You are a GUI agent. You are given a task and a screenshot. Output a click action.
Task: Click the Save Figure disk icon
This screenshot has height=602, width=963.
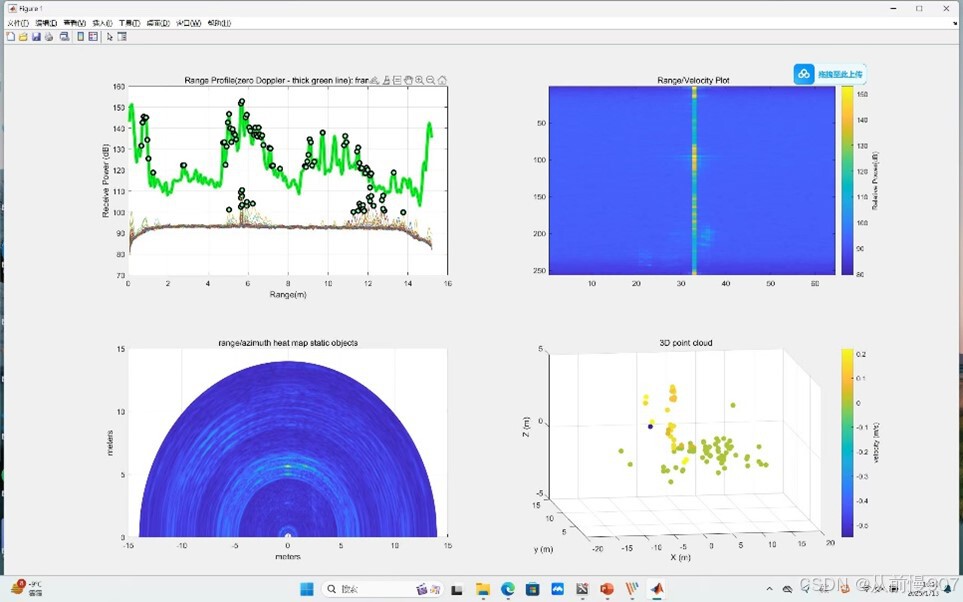(36, 37)
